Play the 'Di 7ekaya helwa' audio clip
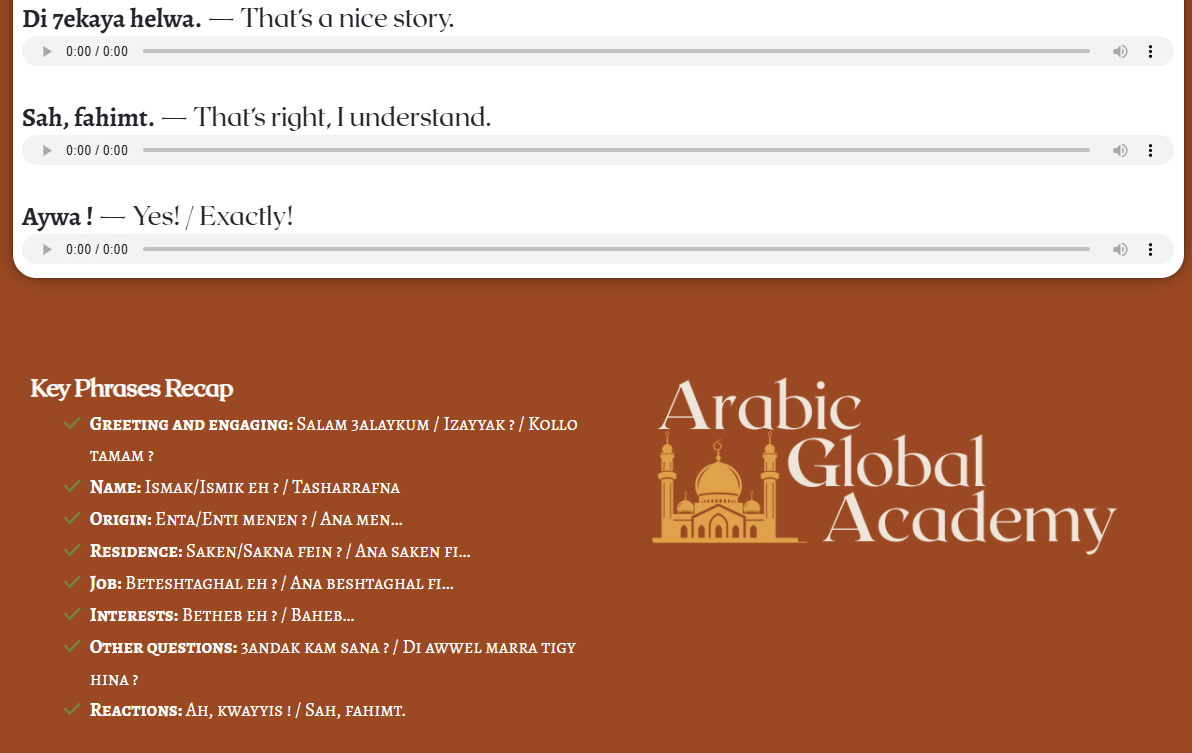 [x=47, y=51]
